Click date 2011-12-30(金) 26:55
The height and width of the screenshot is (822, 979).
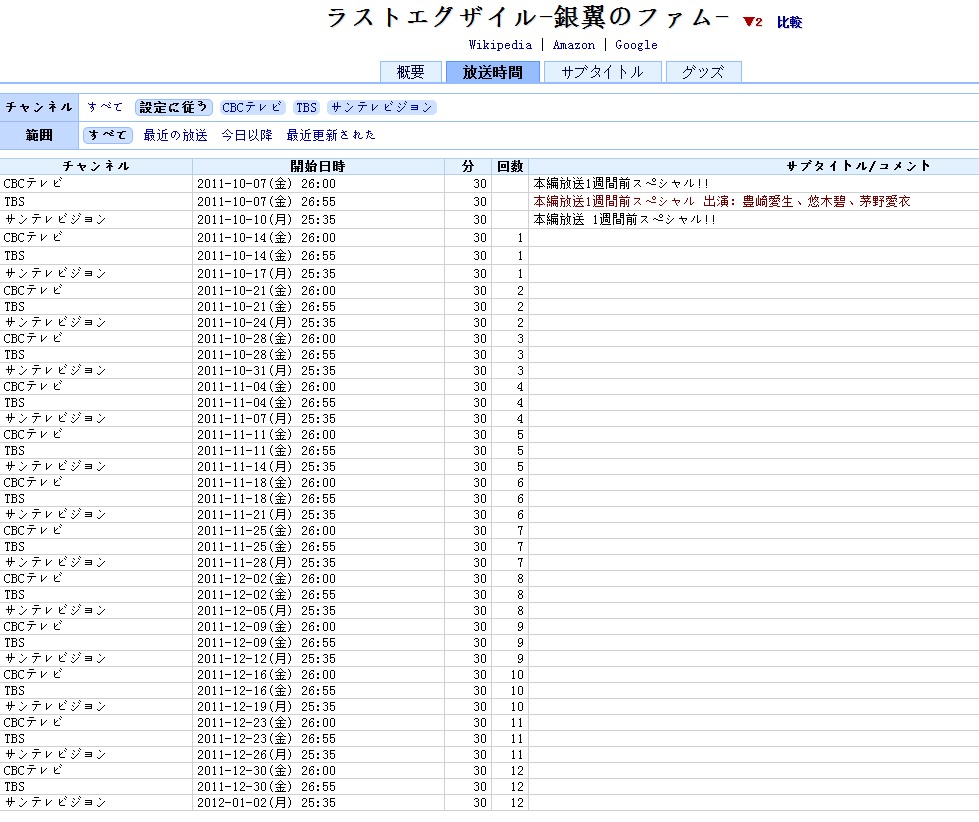pyautogui.click(x=267, y=787)
